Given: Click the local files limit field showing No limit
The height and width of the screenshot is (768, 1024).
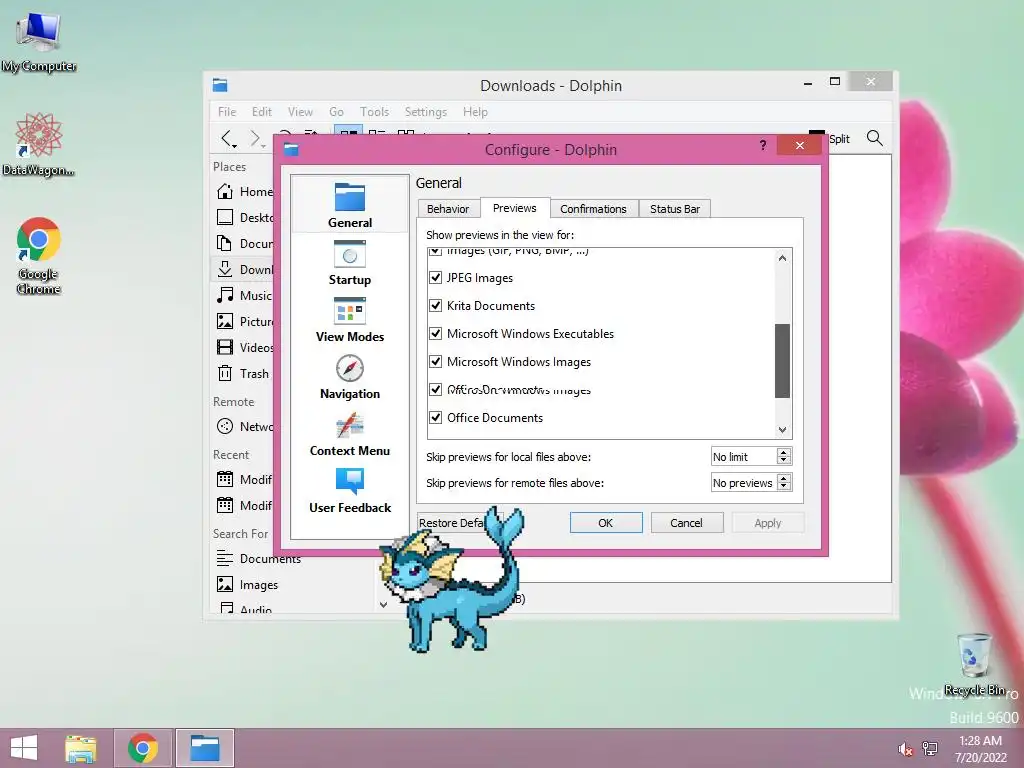Looking at the screenshot, I should [x=744, y=456].
